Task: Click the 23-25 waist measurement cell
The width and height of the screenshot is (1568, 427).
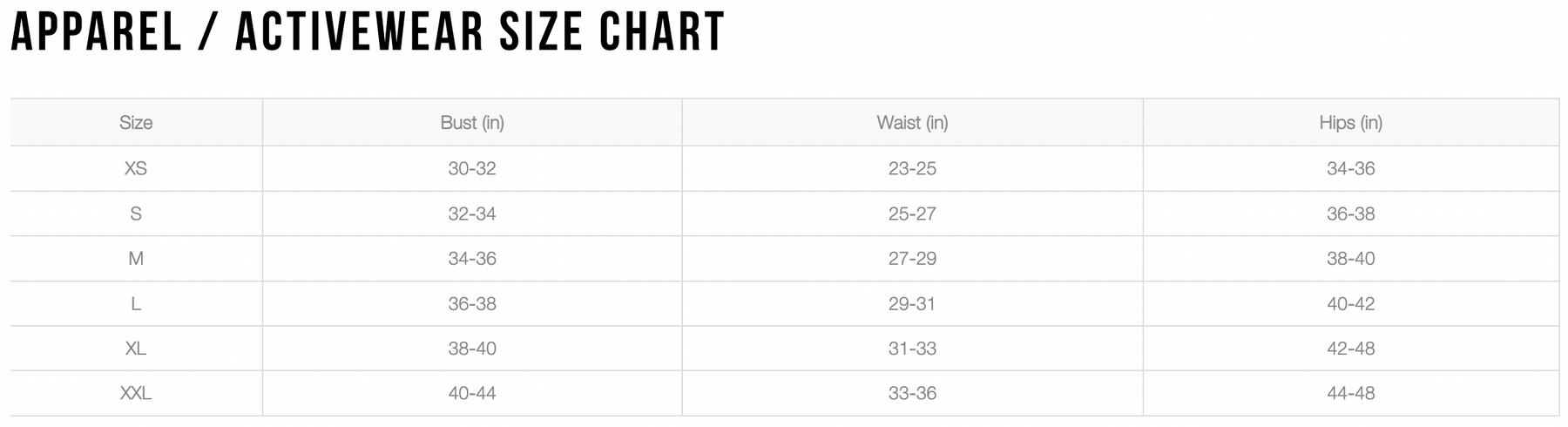Action: 912,168
